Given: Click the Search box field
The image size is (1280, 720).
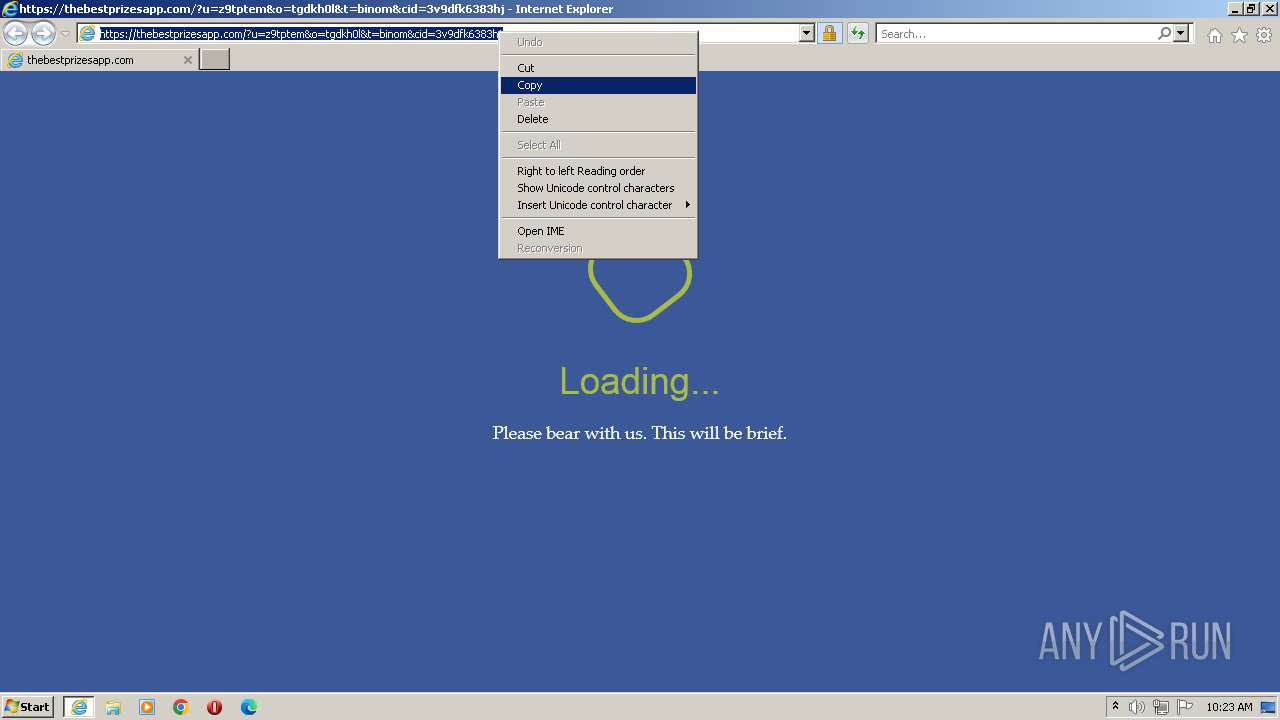Looking at the screenshot, I should 1017,34.
